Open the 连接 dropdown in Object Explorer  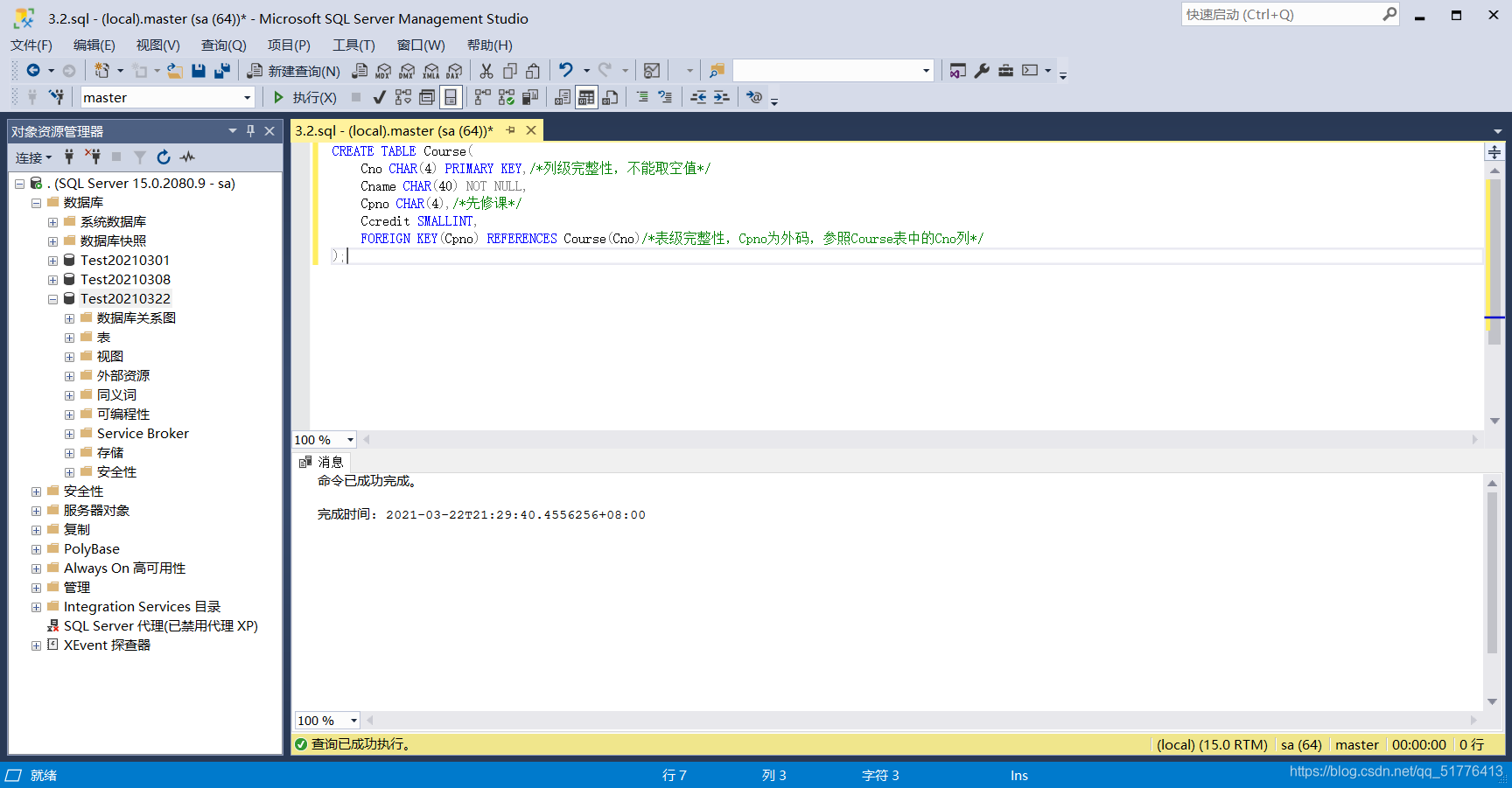coord(34,157)
